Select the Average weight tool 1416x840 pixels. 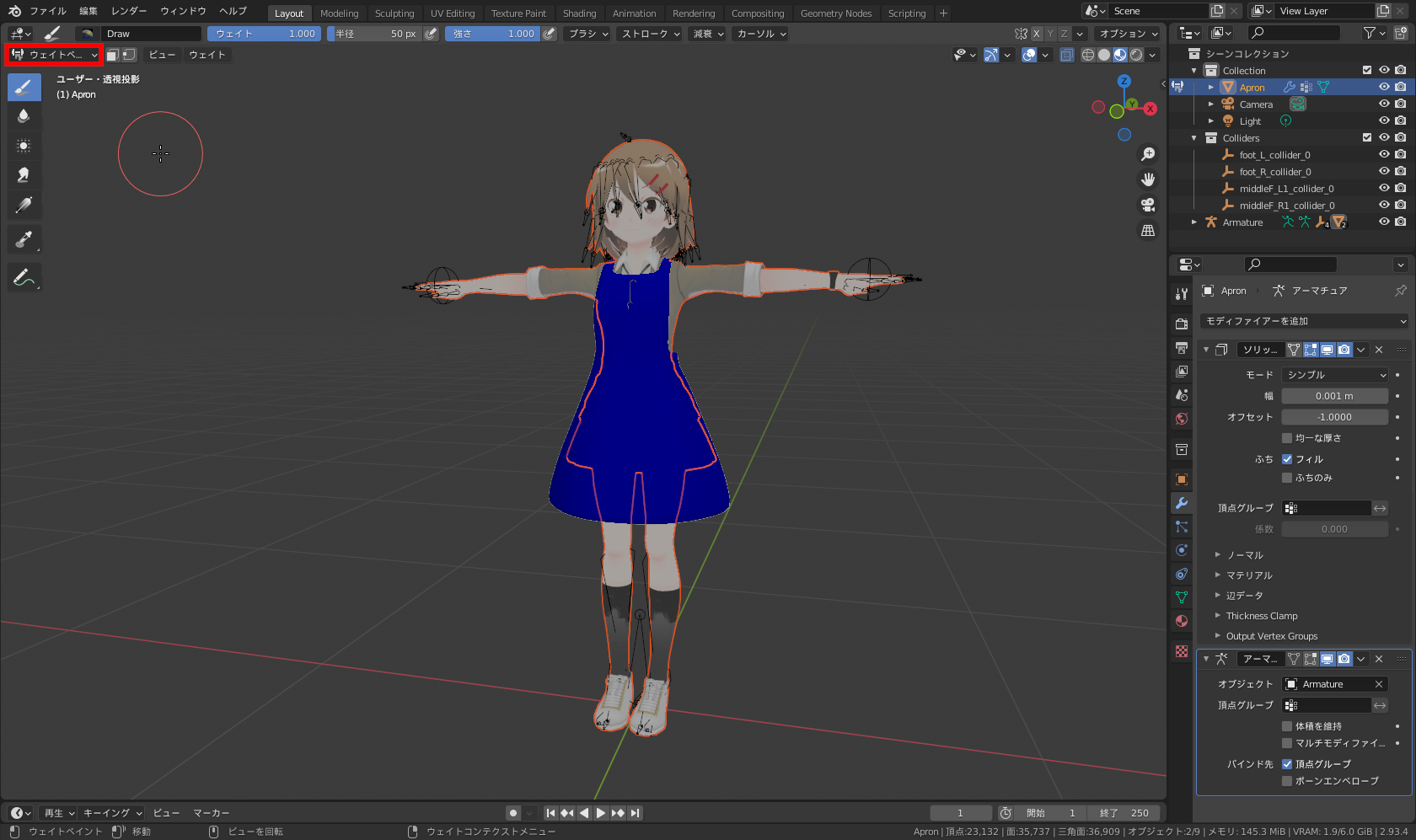click(24, 145)
